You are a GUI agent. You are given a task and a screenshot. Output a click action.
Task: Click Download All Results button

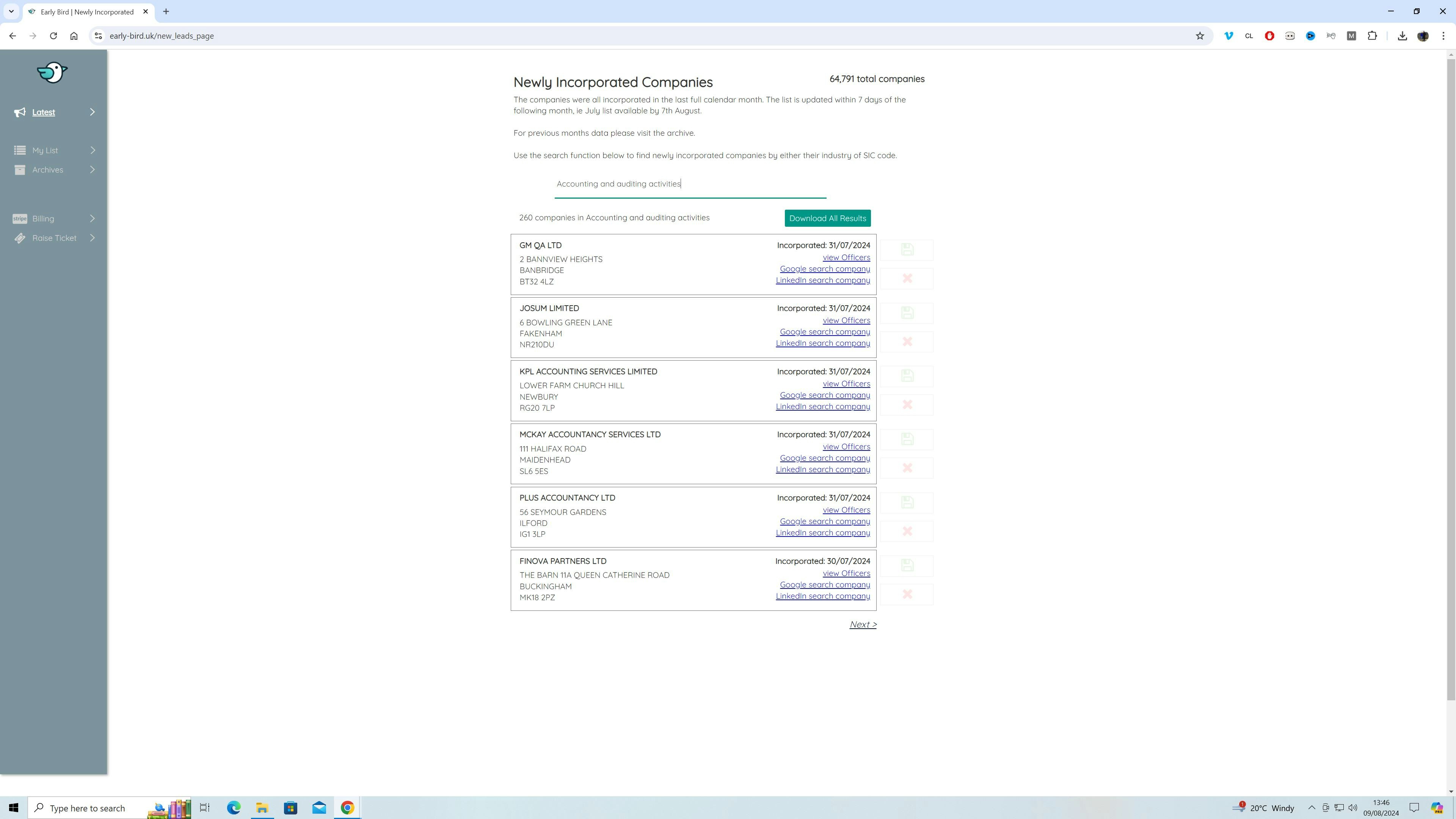tap(827, 218)
